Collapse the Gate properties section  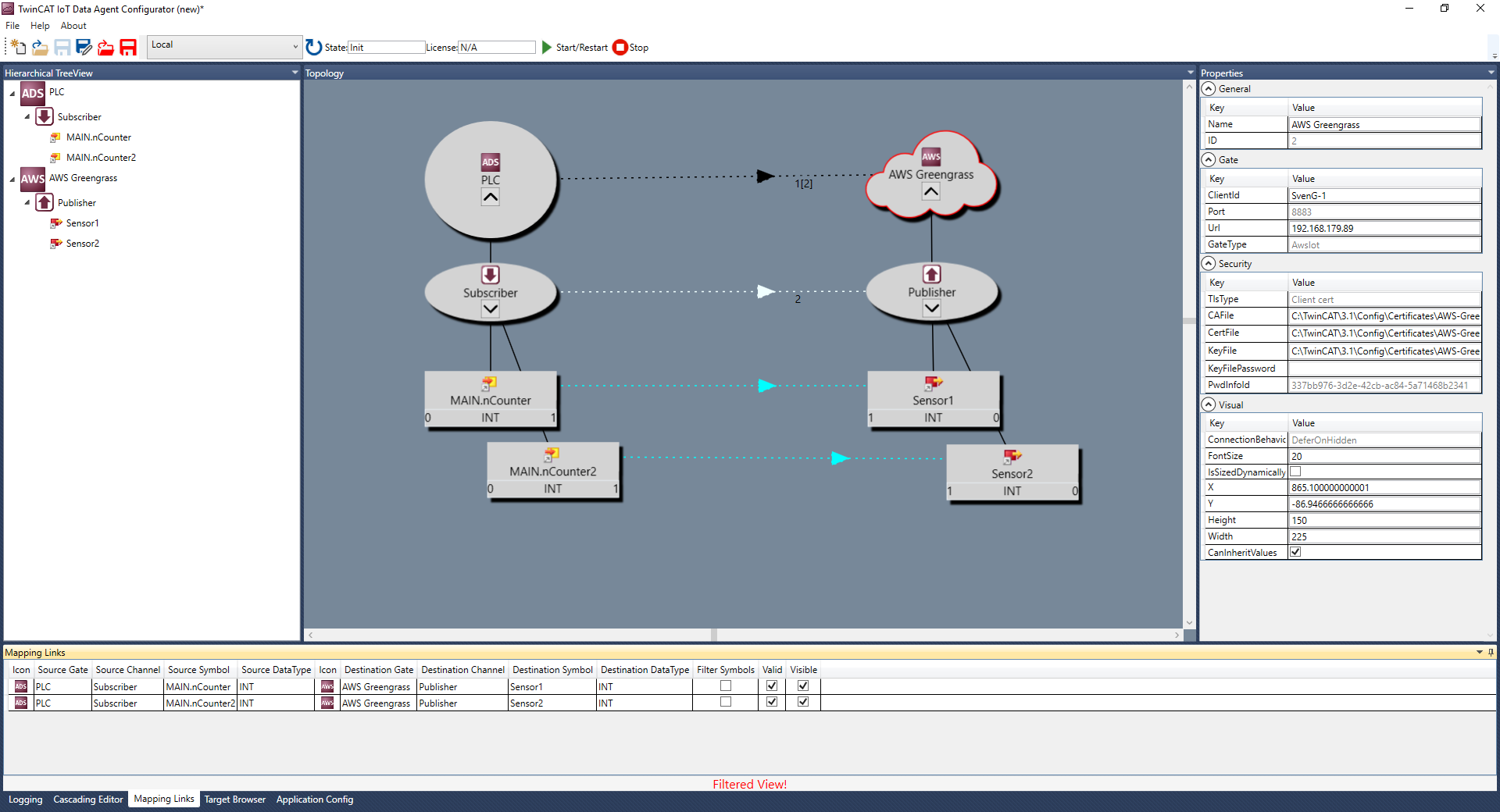pyautogui.click(x=1209, y=160)
